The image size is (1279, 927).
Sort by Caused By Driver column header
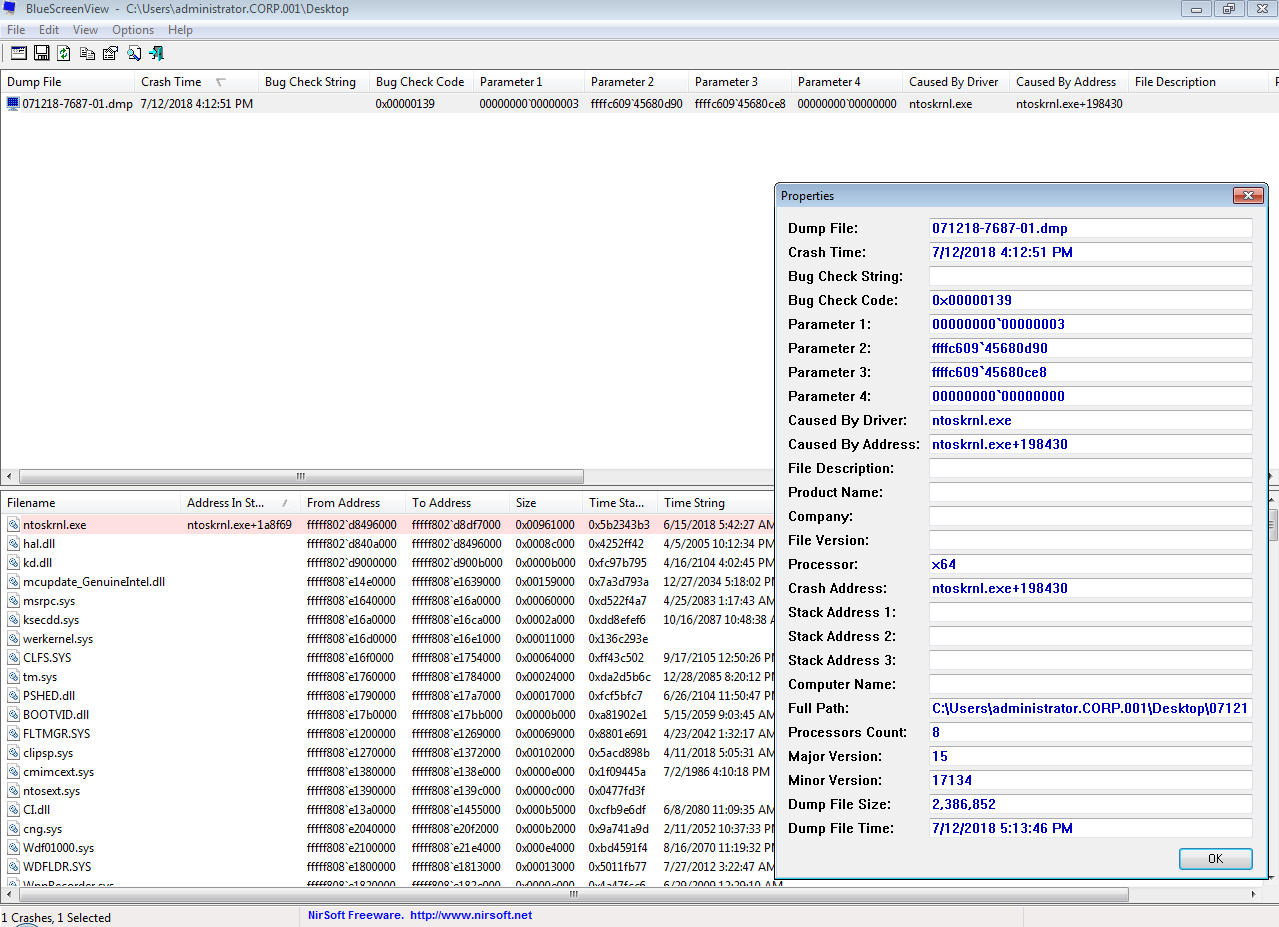(x=956, y=82)
